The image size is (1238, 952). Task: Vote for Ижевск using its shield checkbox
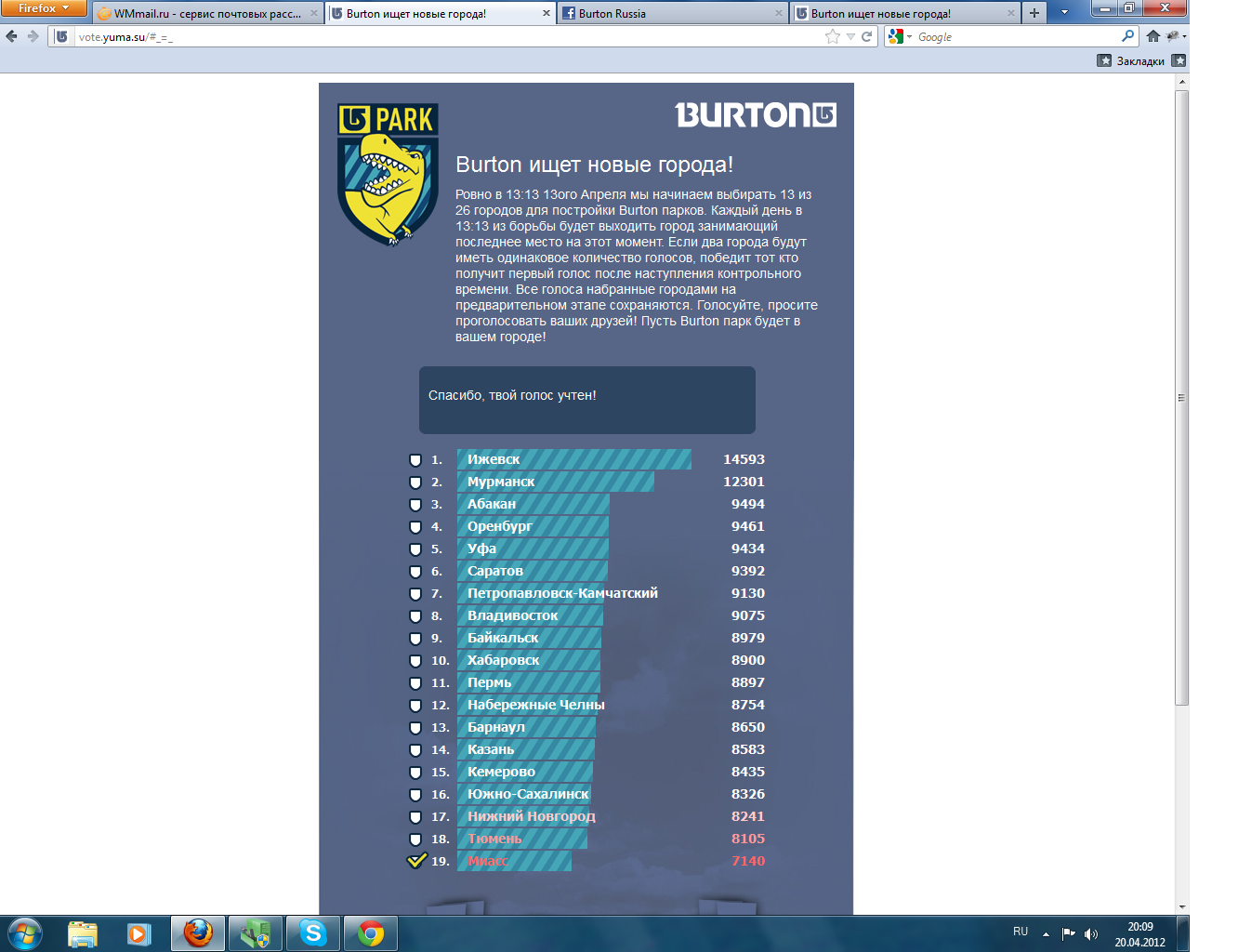pos(415,460)
